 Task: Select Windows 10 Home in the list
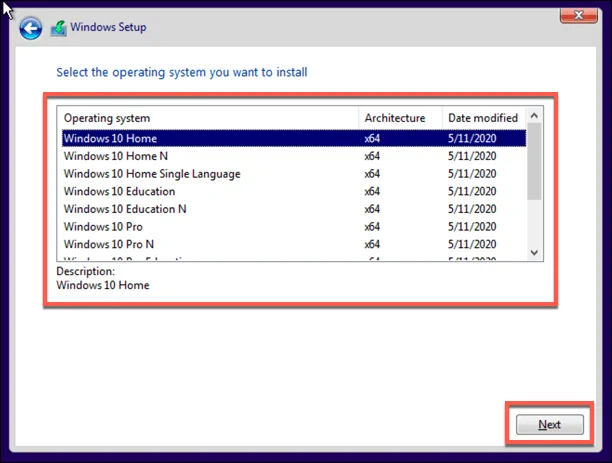point(294,138)
